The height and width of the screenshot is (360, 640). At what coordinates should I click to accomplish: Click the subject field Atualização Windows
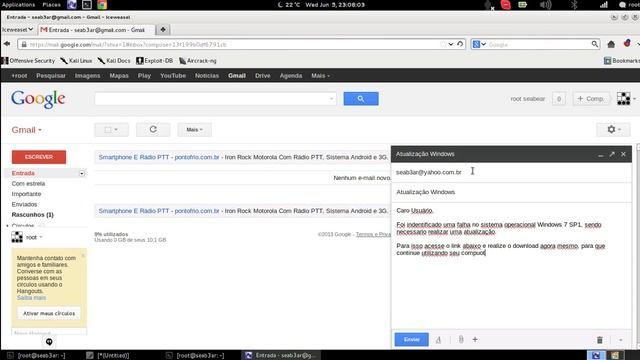511,192
